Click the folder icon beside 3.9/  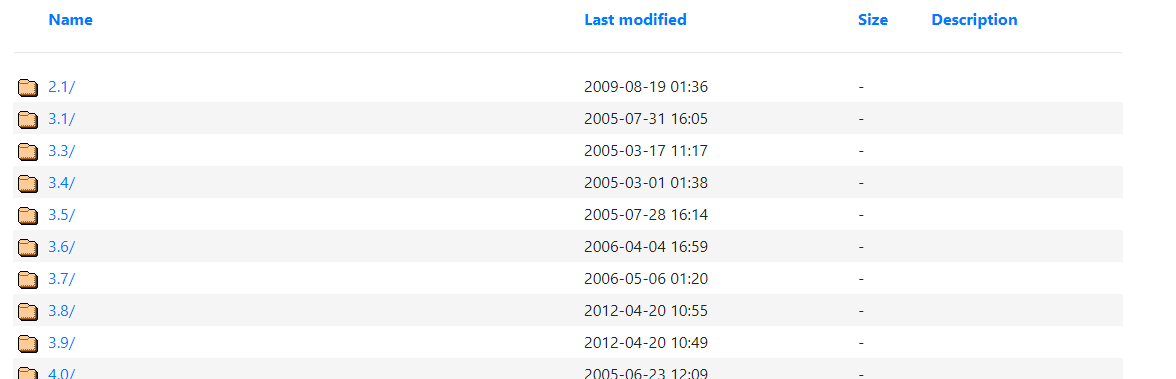coord(28,343)
